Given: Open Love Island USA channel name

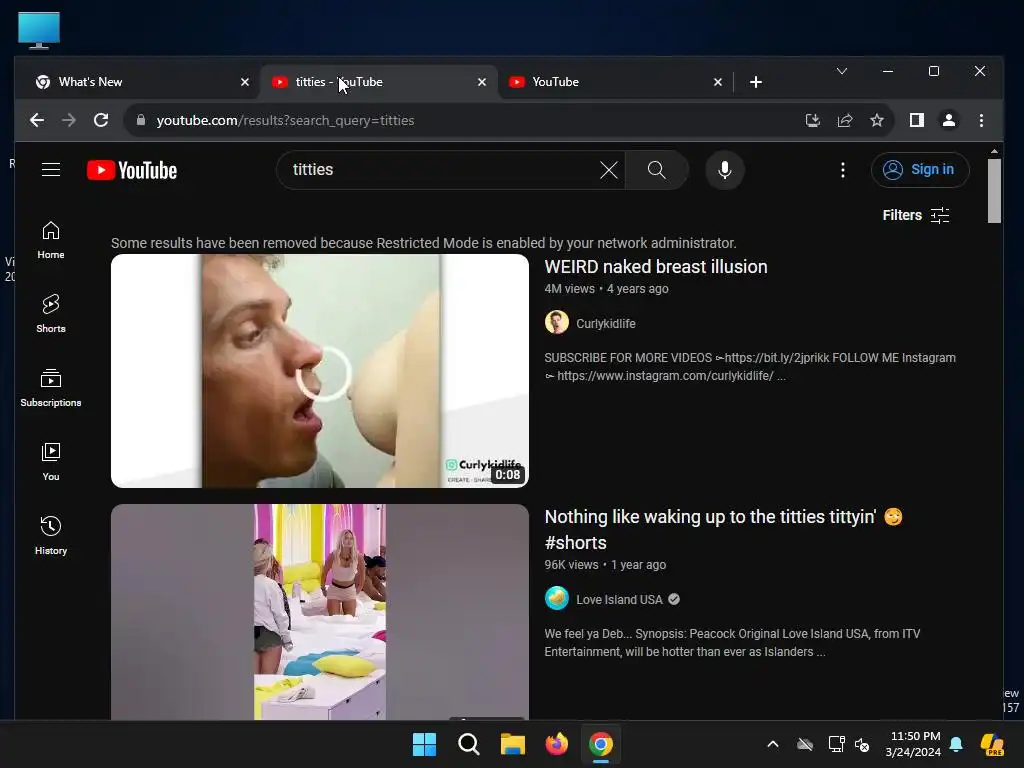Looking at the screenshot, I should click(619, 600).
